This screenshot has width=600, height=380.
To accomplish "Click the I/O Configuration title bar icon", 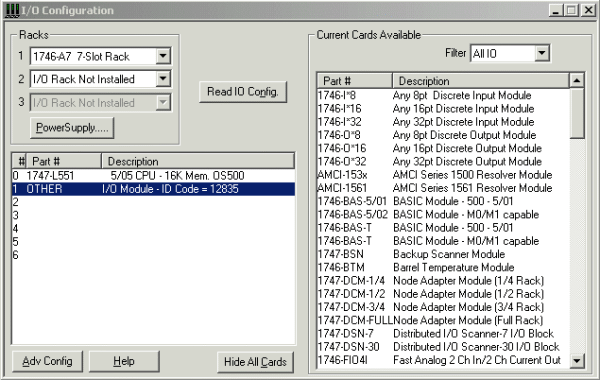I will coord(12,10).
